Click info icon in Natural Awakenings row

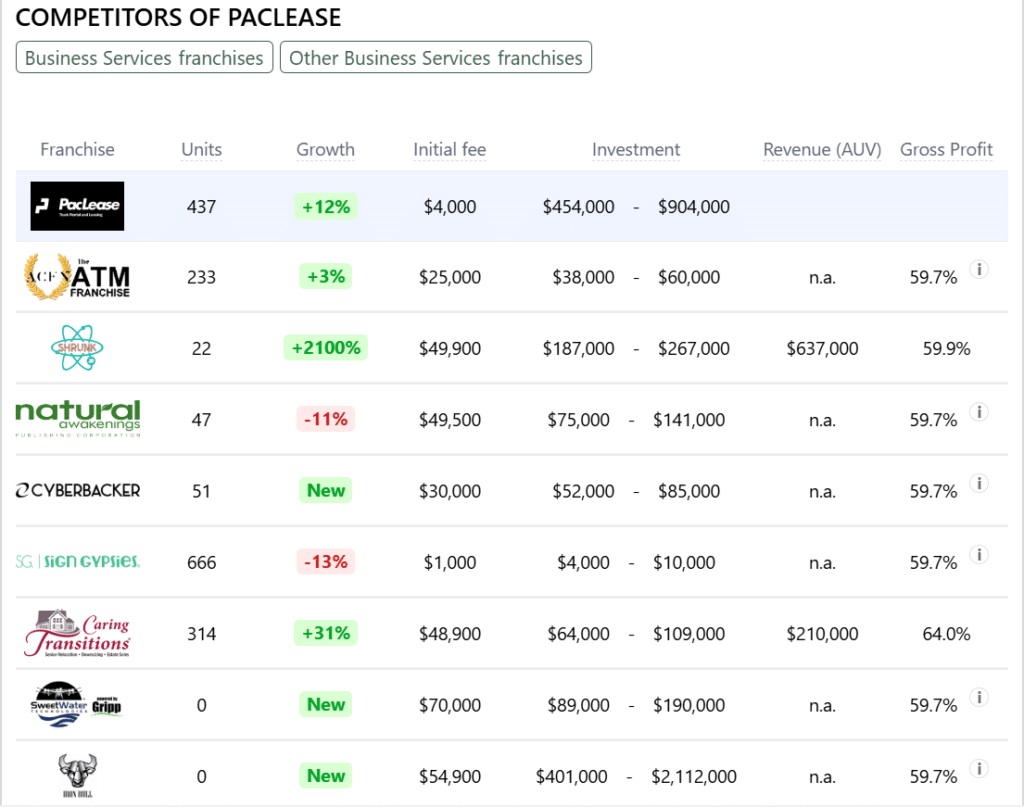click(978, 412)
